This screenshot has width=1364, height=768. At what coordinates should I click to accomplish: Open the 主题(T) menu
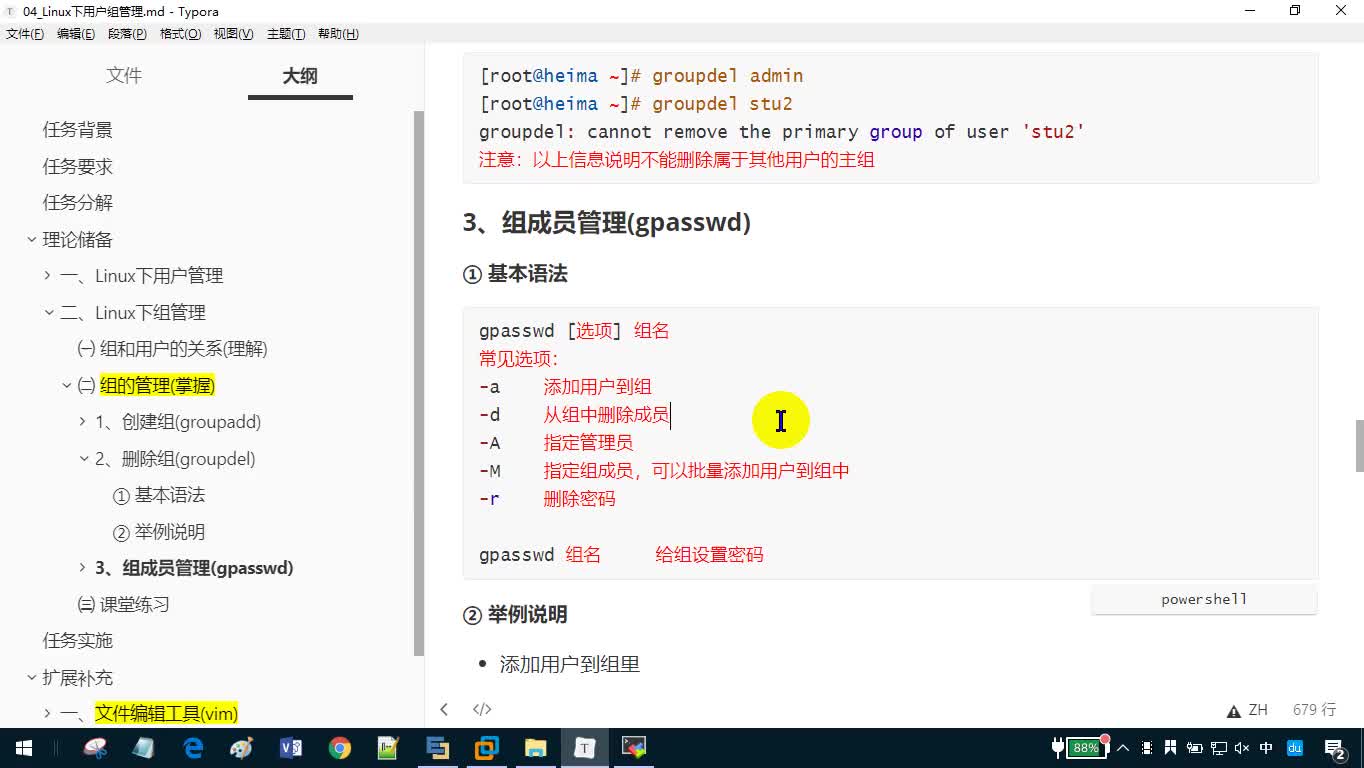click(286, 34)
